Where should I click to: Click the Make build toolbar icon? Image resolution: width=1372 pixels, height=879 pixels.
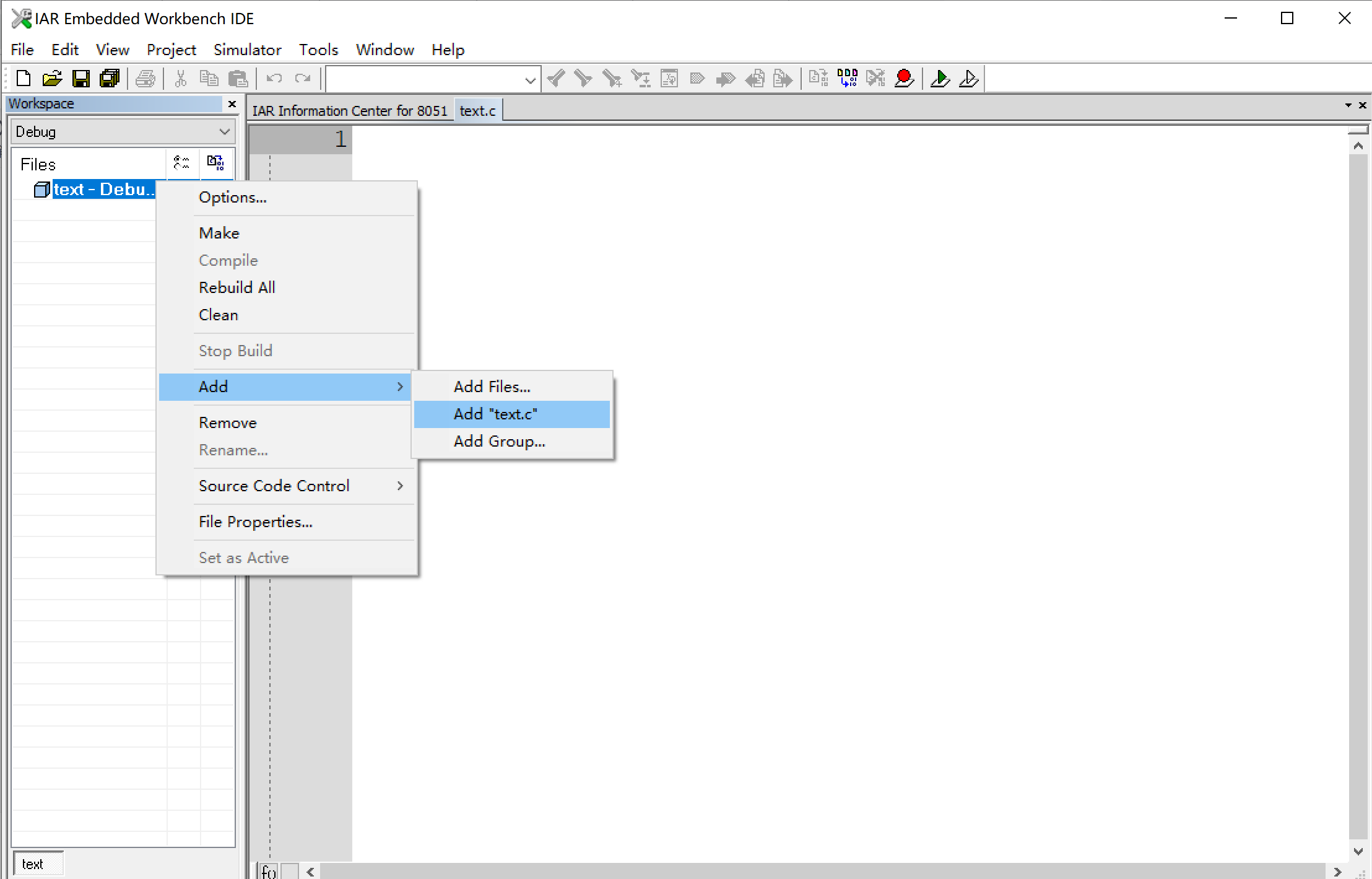pos(847,79)
